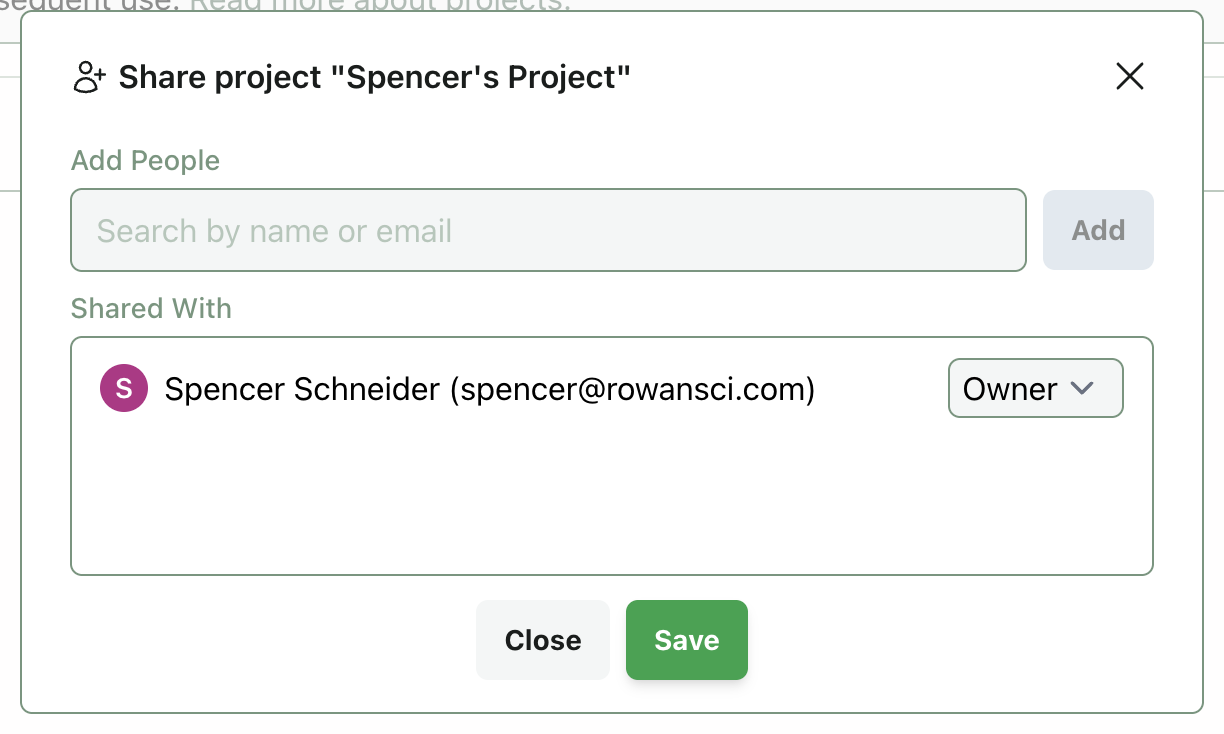
Task: Select Spencer Schneider's avatar circle
Action: click(x=123, y=388)
